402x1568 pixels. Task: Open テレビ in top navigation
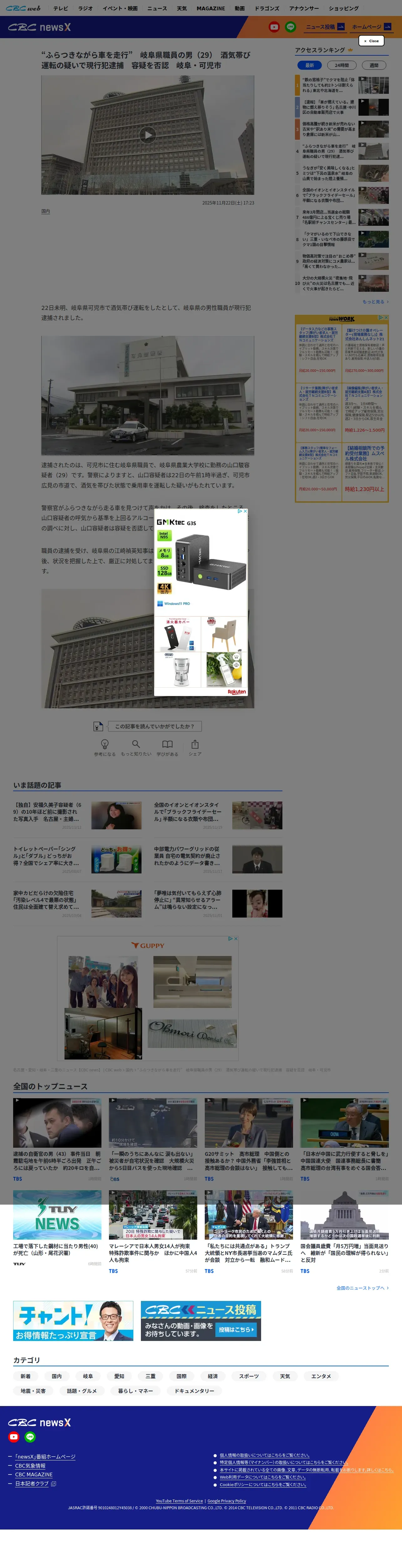click(60, 8)
